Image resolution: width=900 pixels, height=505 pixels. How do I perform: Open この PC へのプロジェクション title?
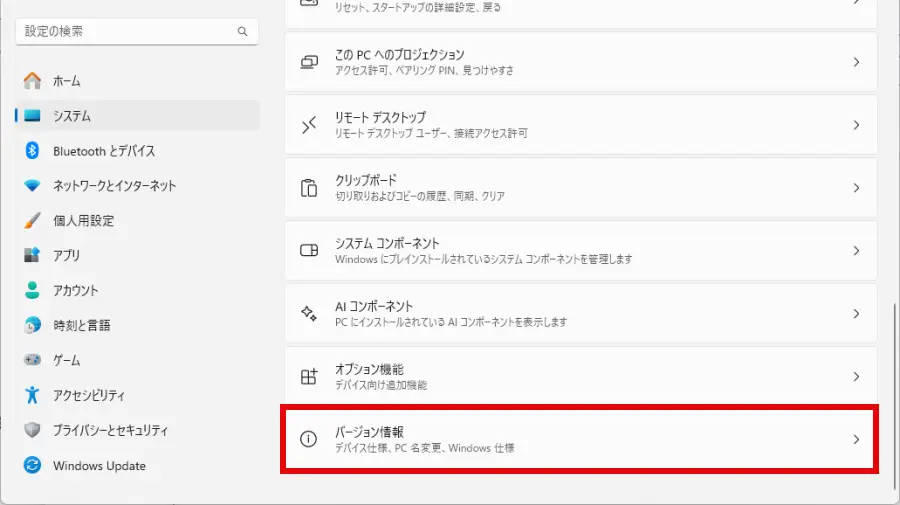coord(399,55)
